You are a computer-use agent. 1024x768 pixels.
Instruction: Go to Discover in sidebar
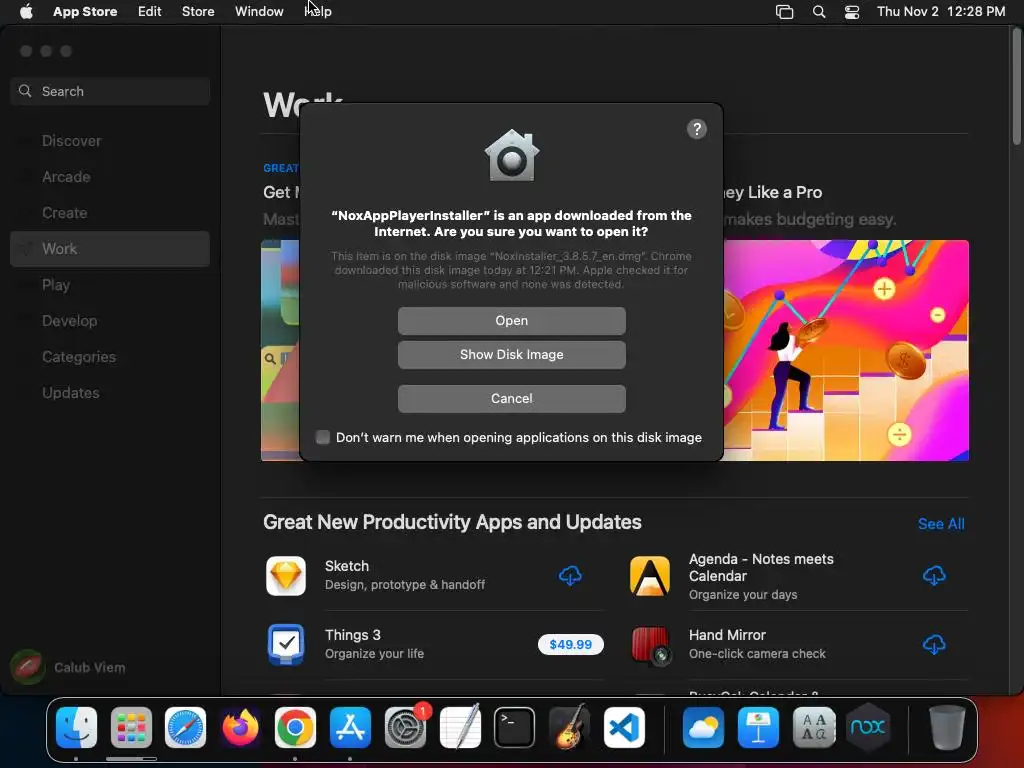[x=71, y=141]
